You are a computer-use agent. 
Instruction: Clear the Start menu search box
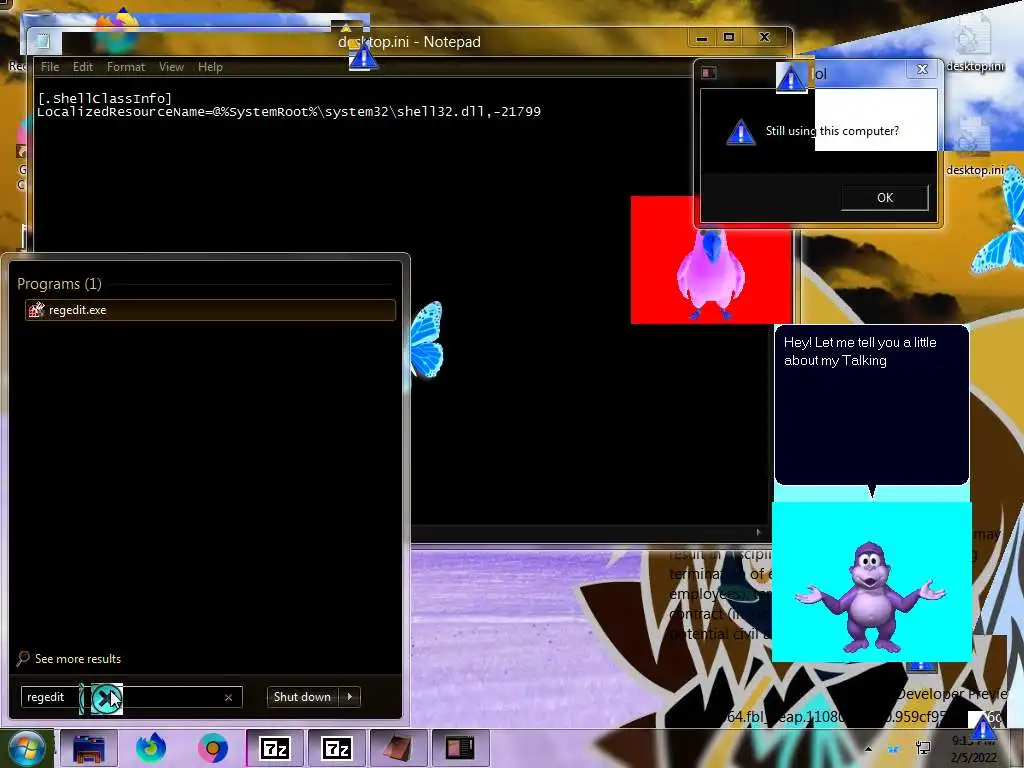click(x=229, y=697)
